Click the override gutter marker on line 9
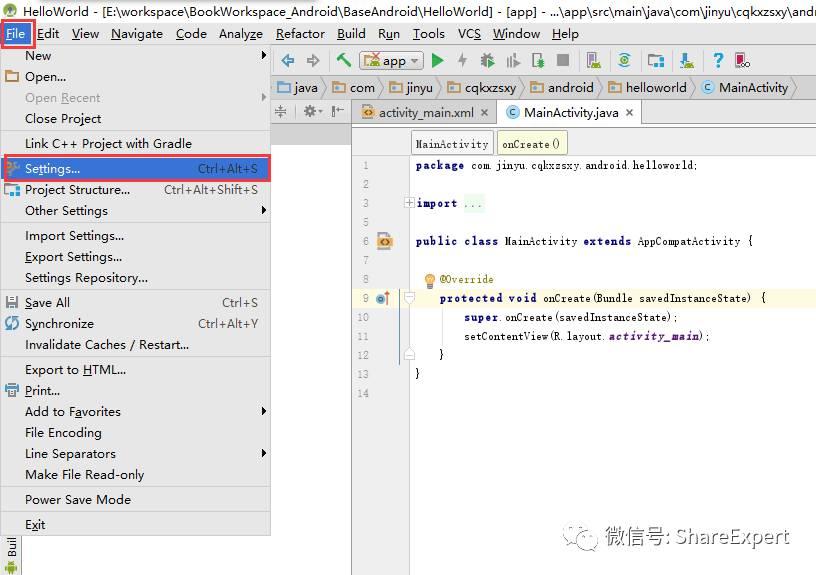The height and width of the screenshot is (575, 816). click(x=383, y=298)
